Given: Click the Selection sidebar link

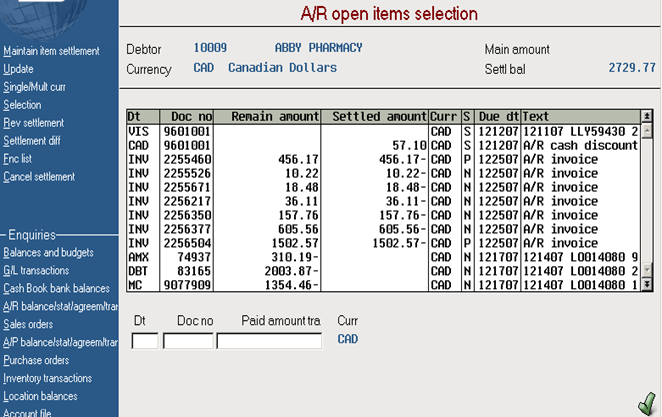Looking at the screenshot, I should [x=22, y=105].
